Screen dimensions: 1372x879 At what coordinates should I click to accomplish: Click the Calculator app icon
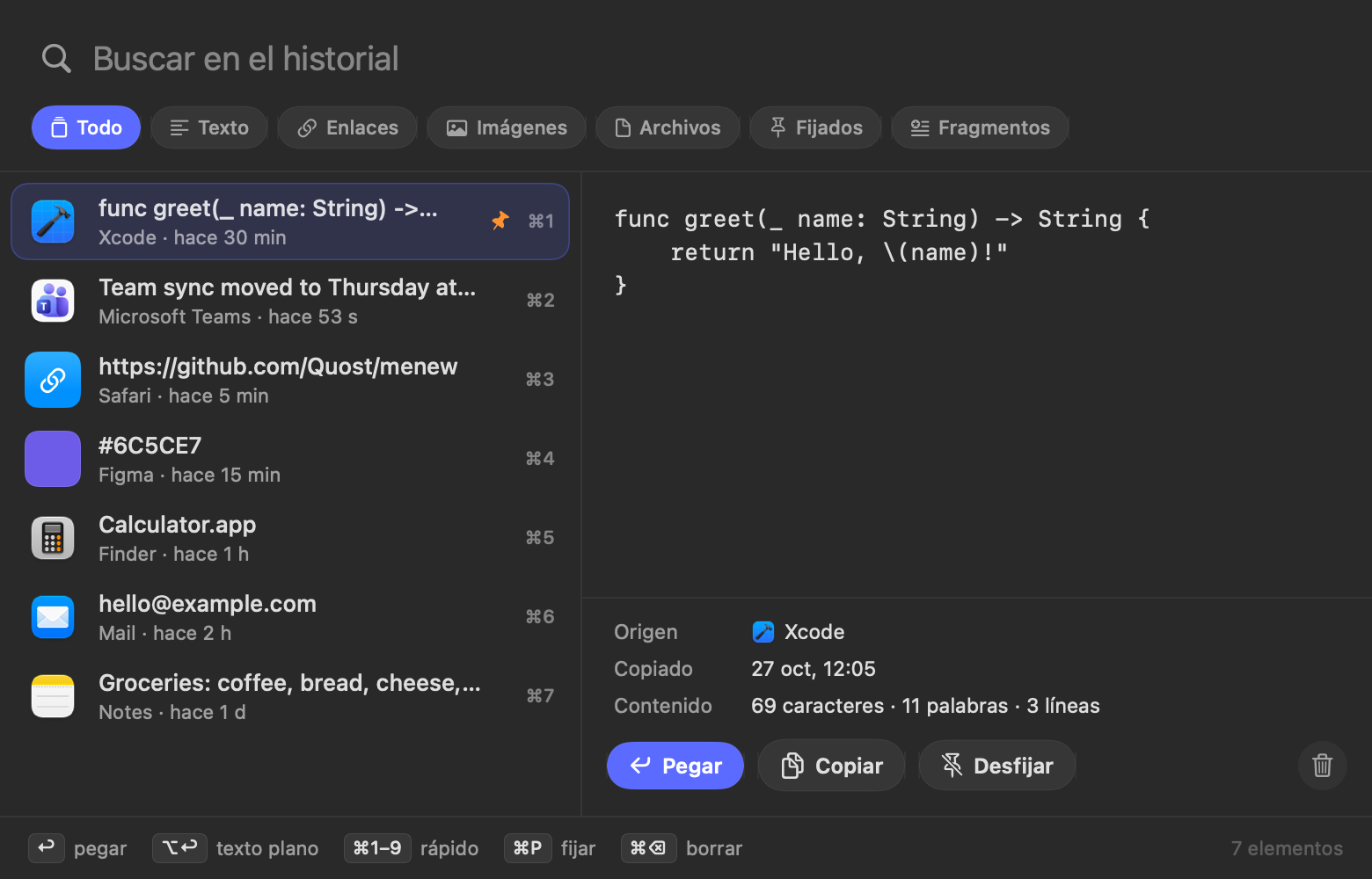53,538
